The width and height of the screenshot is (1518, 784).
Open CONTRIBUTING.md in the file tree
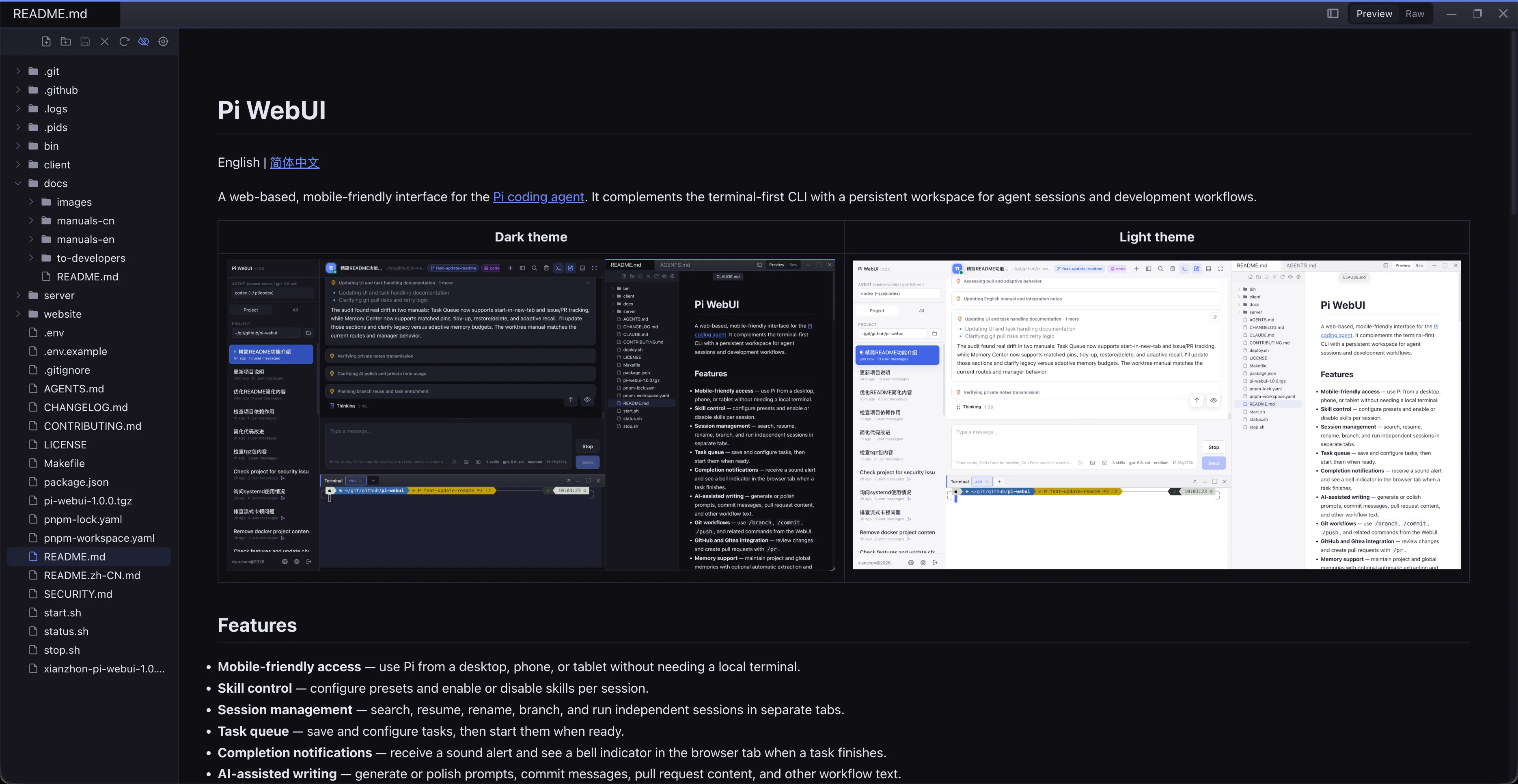coord(88,426)
